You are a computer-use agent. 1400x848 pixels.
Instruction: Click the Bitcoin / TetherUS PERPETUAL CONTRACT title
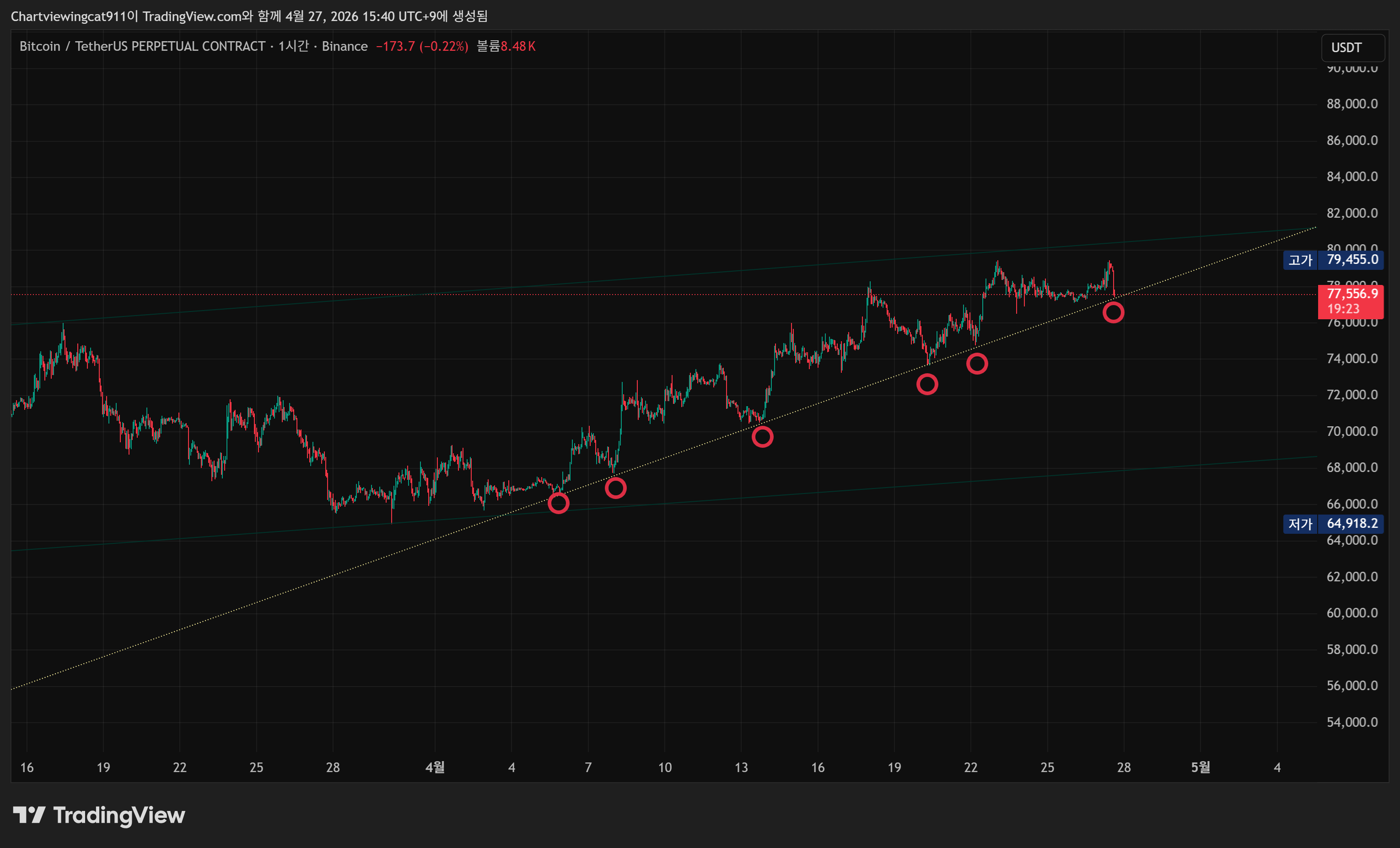142,47
